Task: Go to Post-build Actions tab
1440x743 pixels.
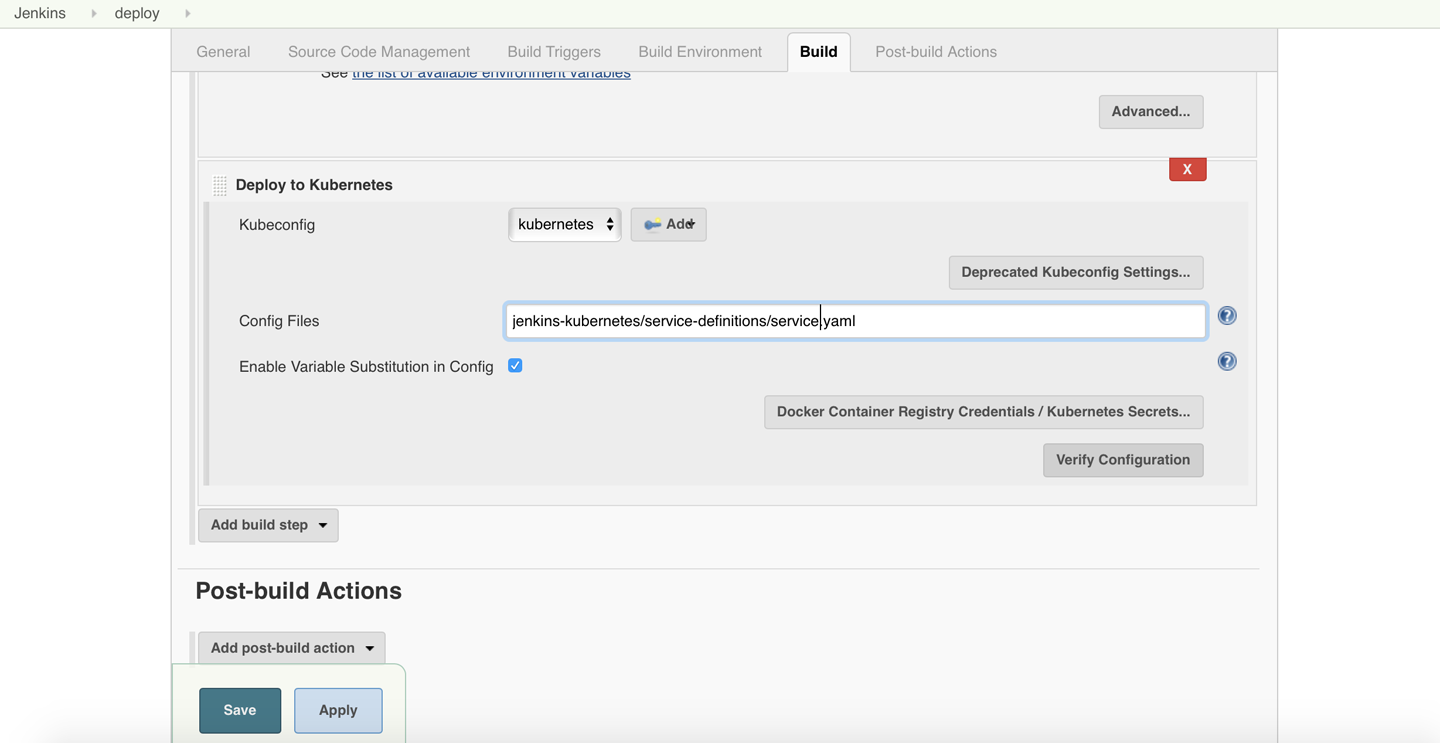Action: 935,52
